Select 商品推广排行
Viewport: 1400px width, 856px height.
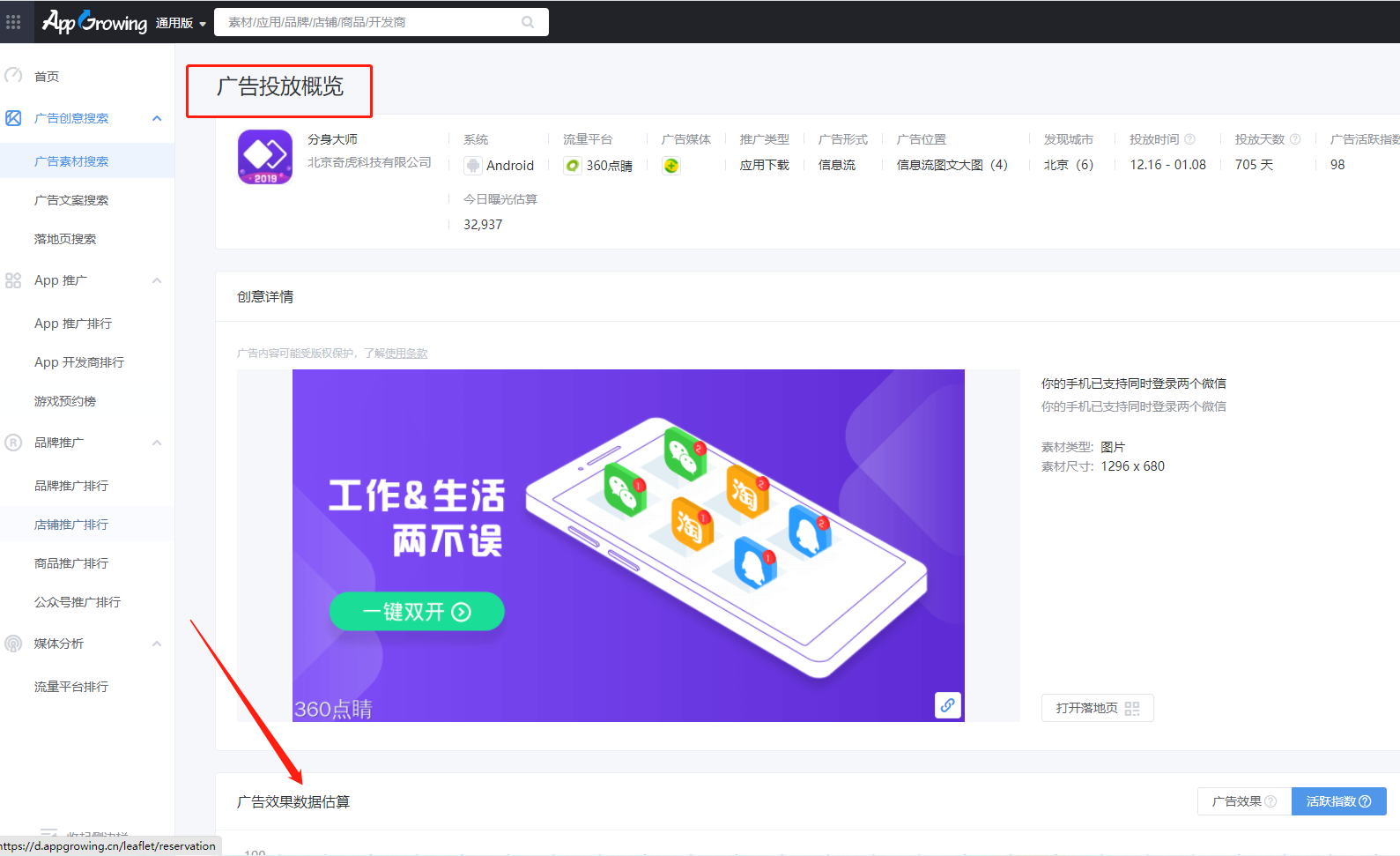tap(71, 563)
